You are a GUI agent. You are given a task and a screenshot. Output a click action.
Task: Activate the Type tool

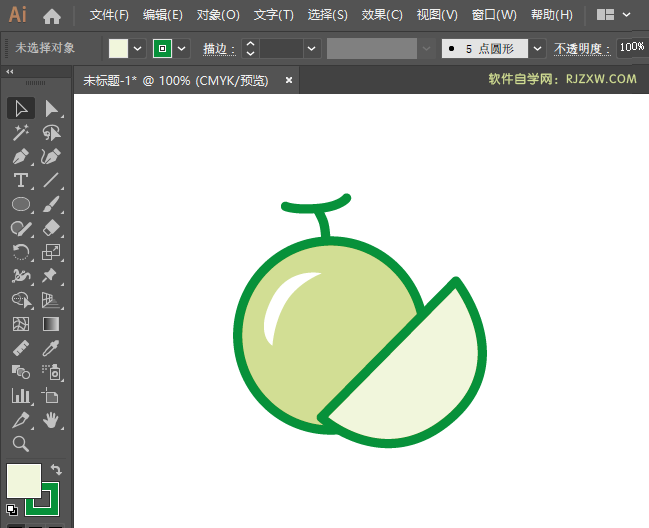[x=21, y=181]
